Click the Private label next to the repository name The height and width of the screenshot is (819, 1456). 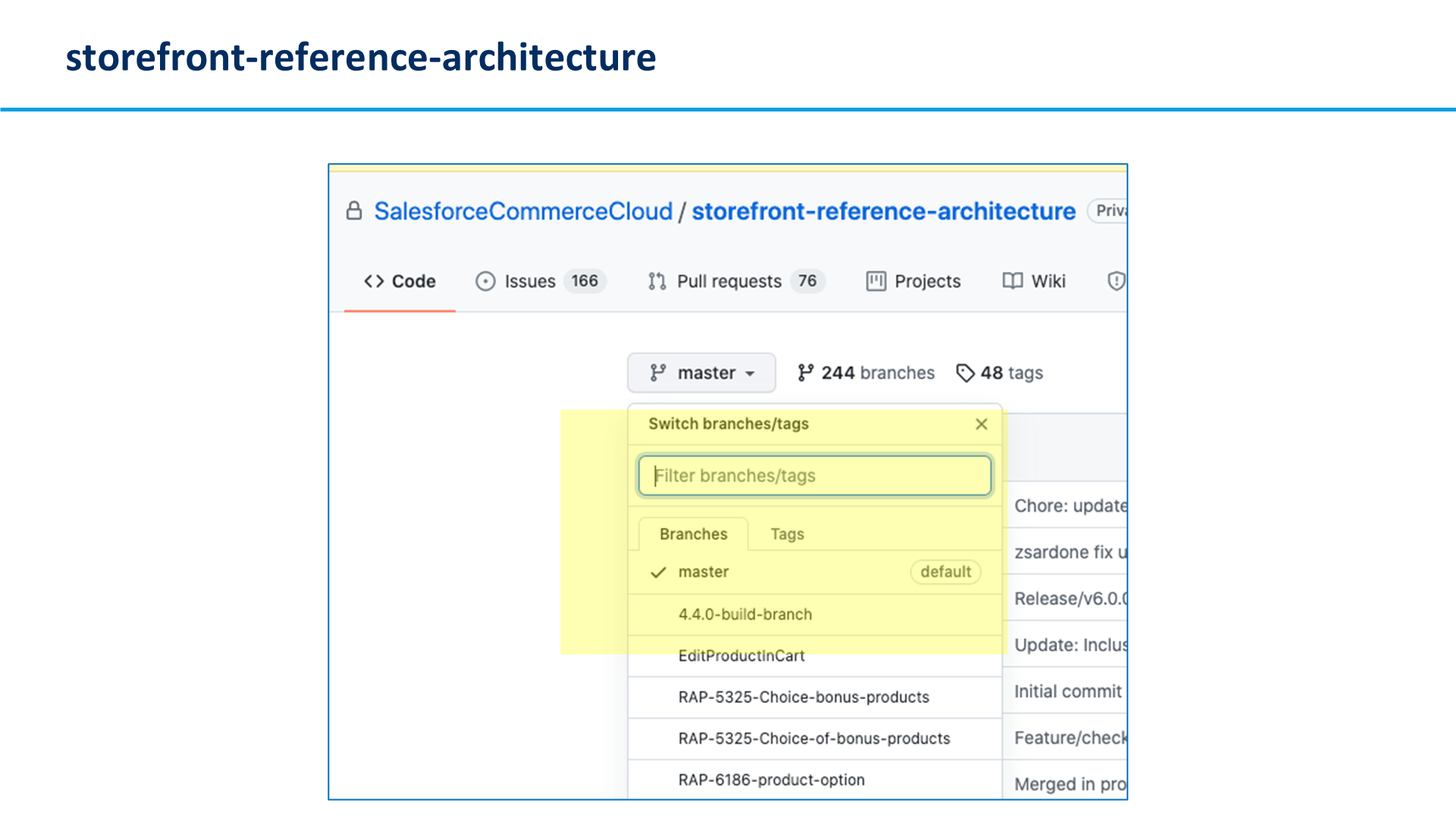1108,211
